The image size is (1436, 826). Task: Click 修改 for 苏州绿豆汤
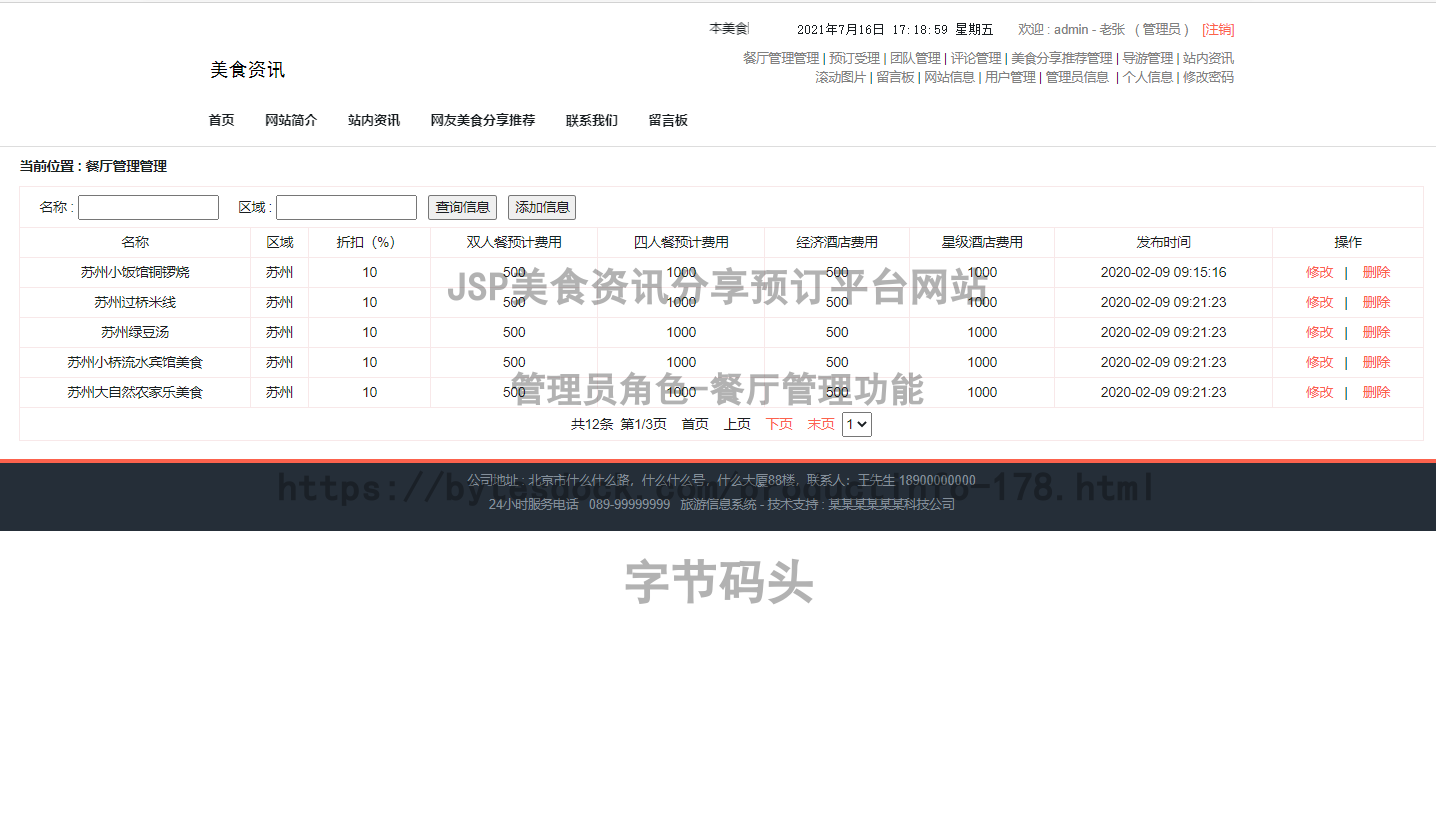click(1319, 332)
